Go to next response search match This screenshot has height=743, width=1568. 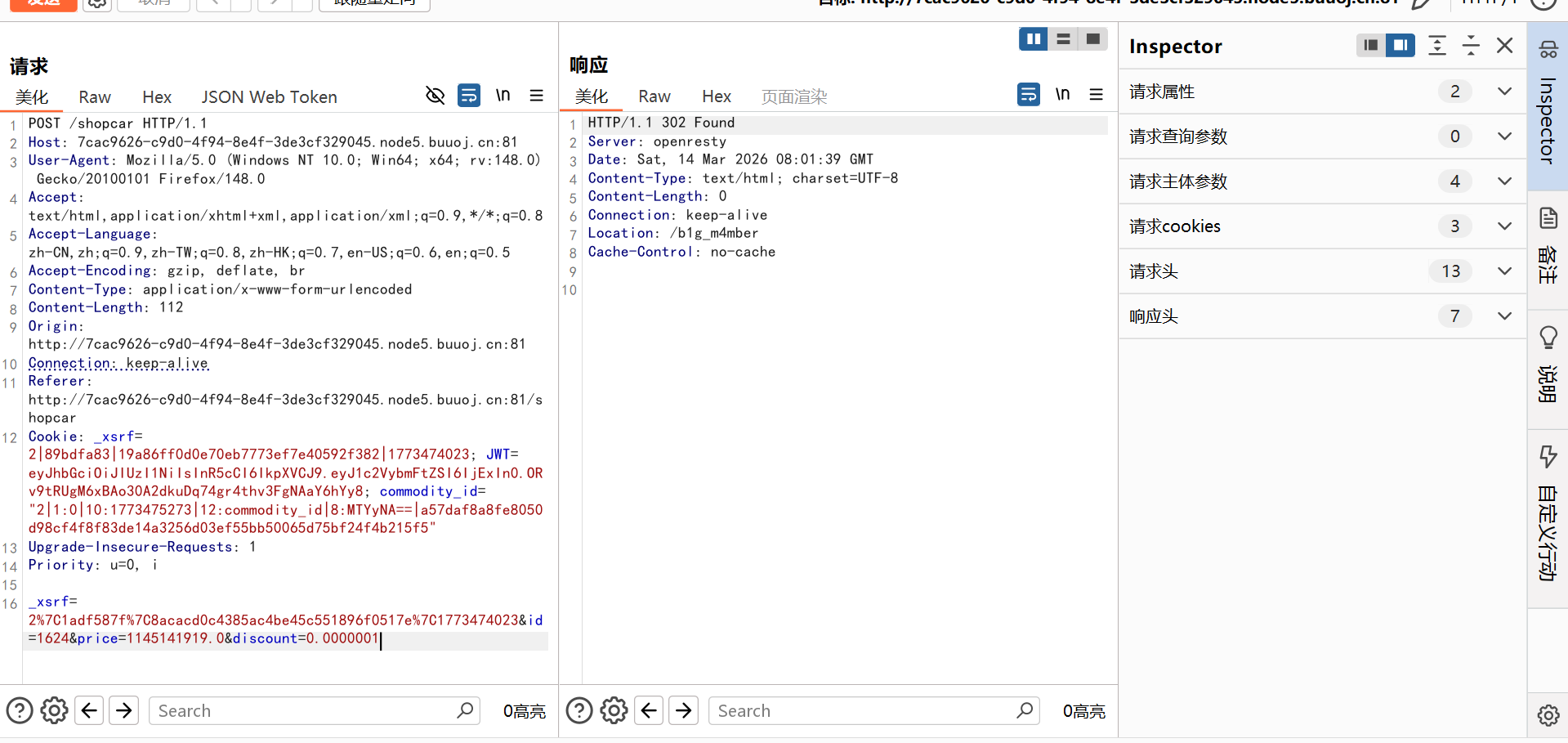coord(684,710)
